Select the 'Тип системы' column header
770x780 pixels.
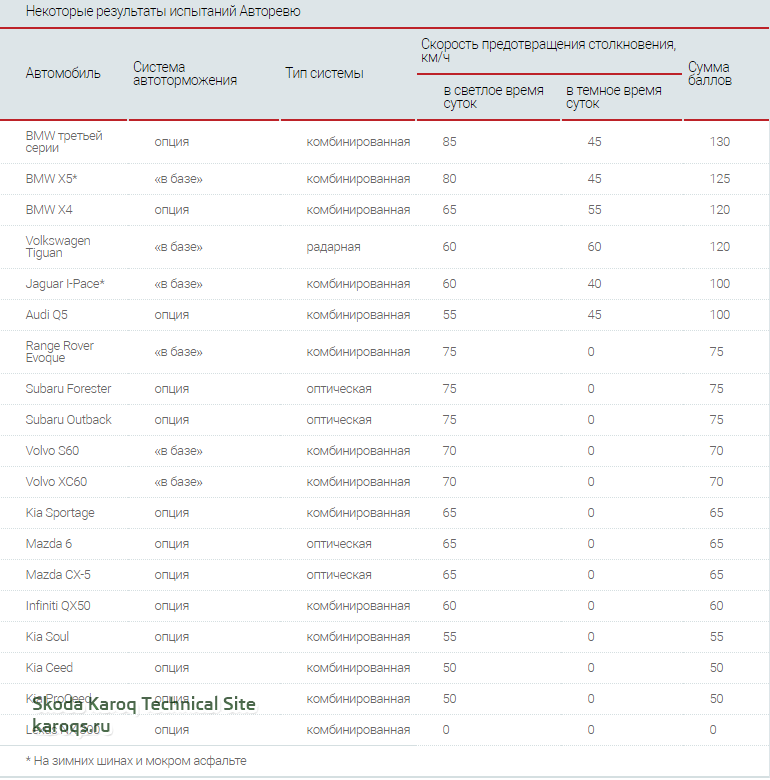(x=324, y=73)
